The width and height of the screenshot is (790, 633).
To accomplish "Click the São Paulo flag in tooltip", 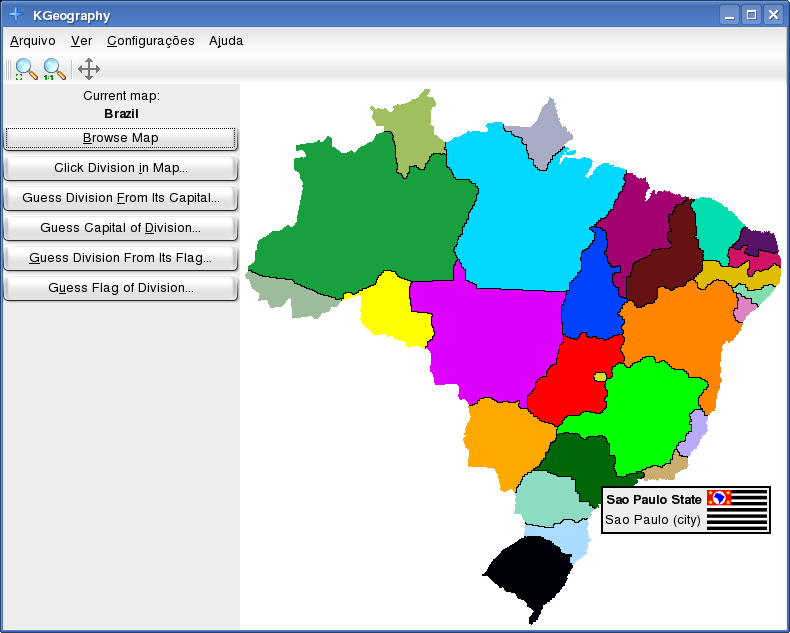I will [x=737, y=510].
